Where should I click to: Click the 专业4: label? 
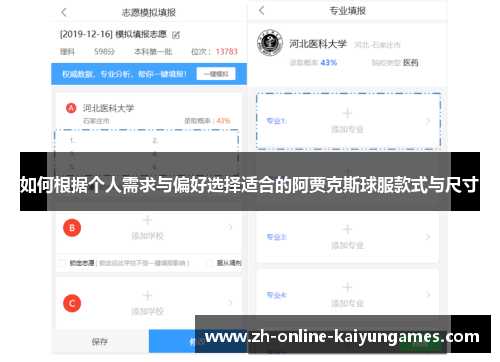277,295
